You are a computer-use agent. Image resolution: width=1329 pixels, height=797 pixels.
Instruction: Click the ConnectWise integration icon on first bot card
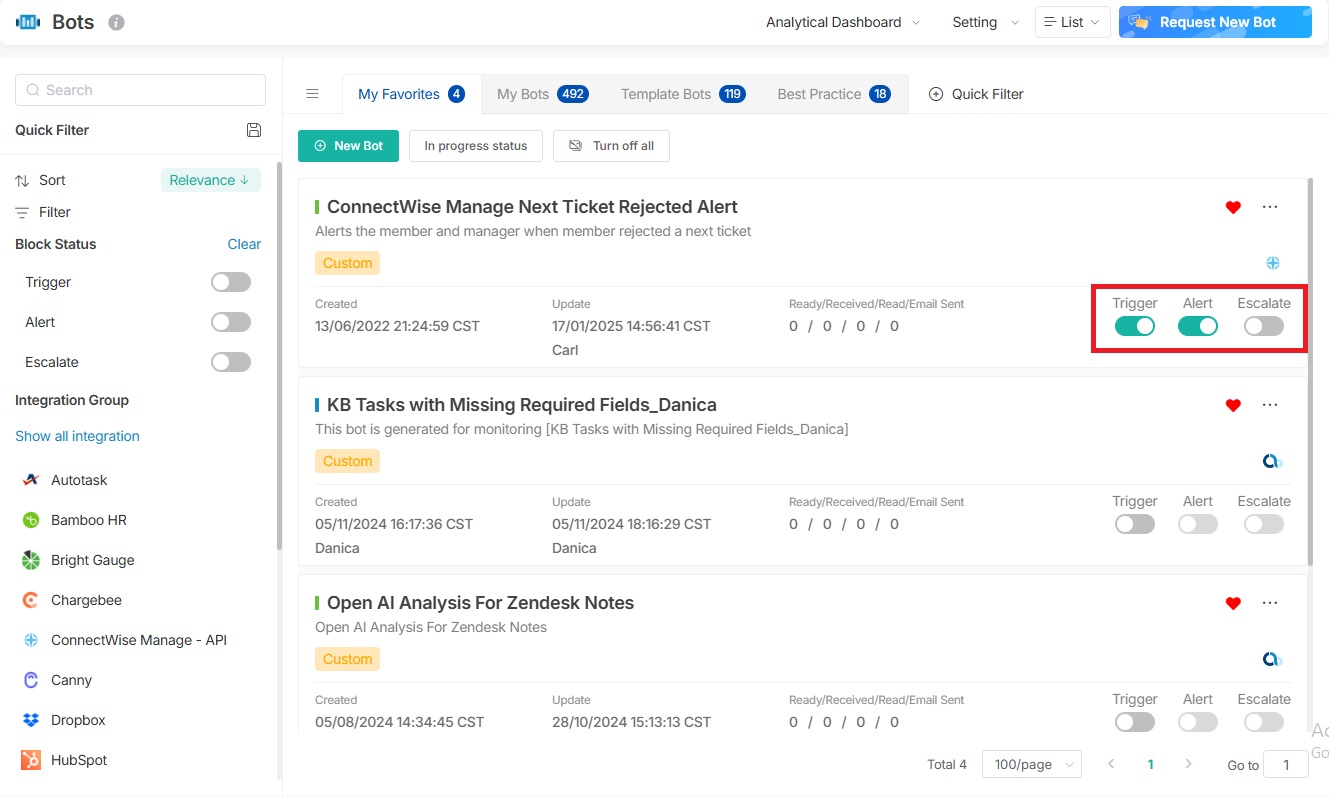(x=1273, y=263)
